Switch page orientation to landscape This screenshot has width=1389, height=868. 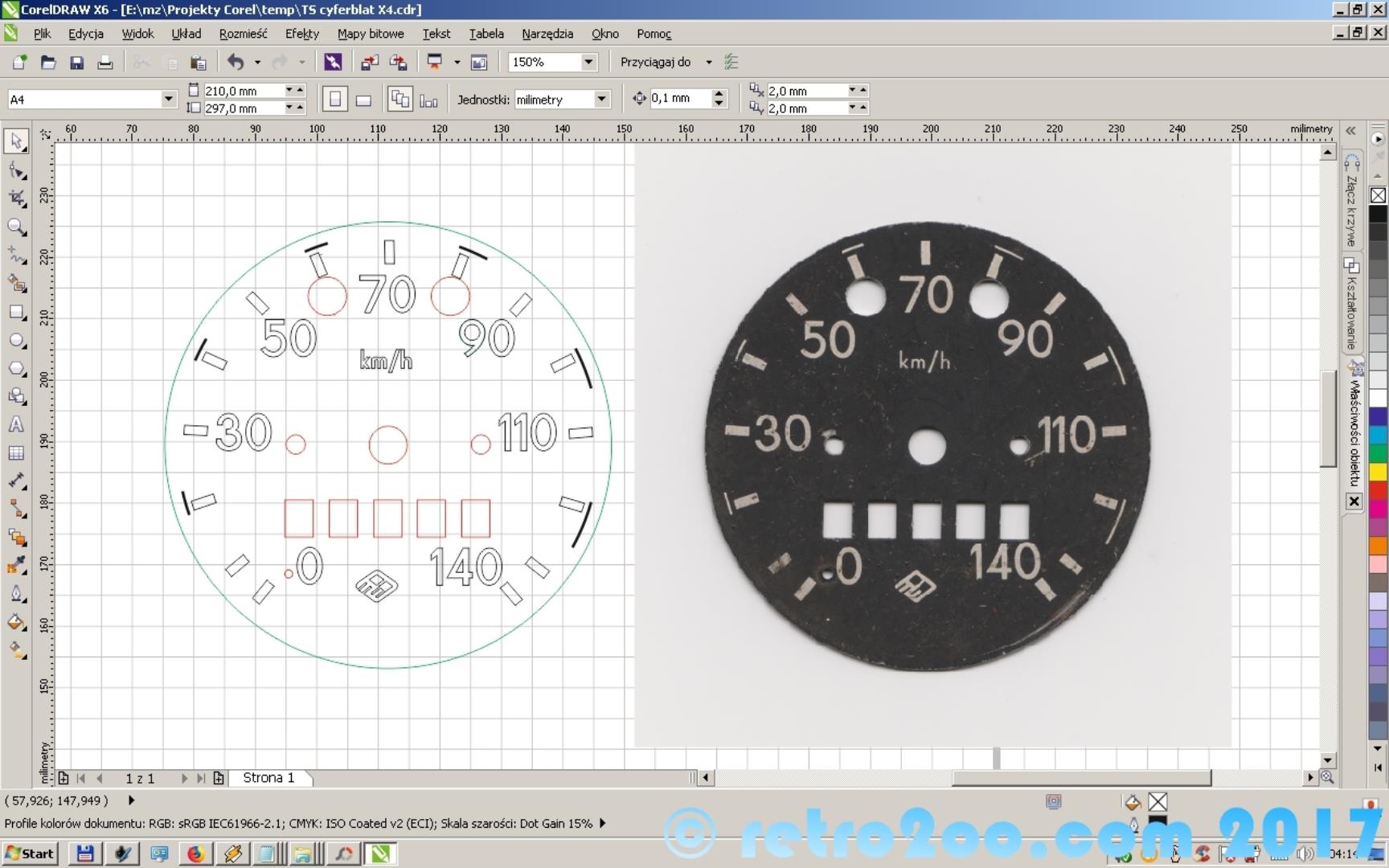click(363, 100)
